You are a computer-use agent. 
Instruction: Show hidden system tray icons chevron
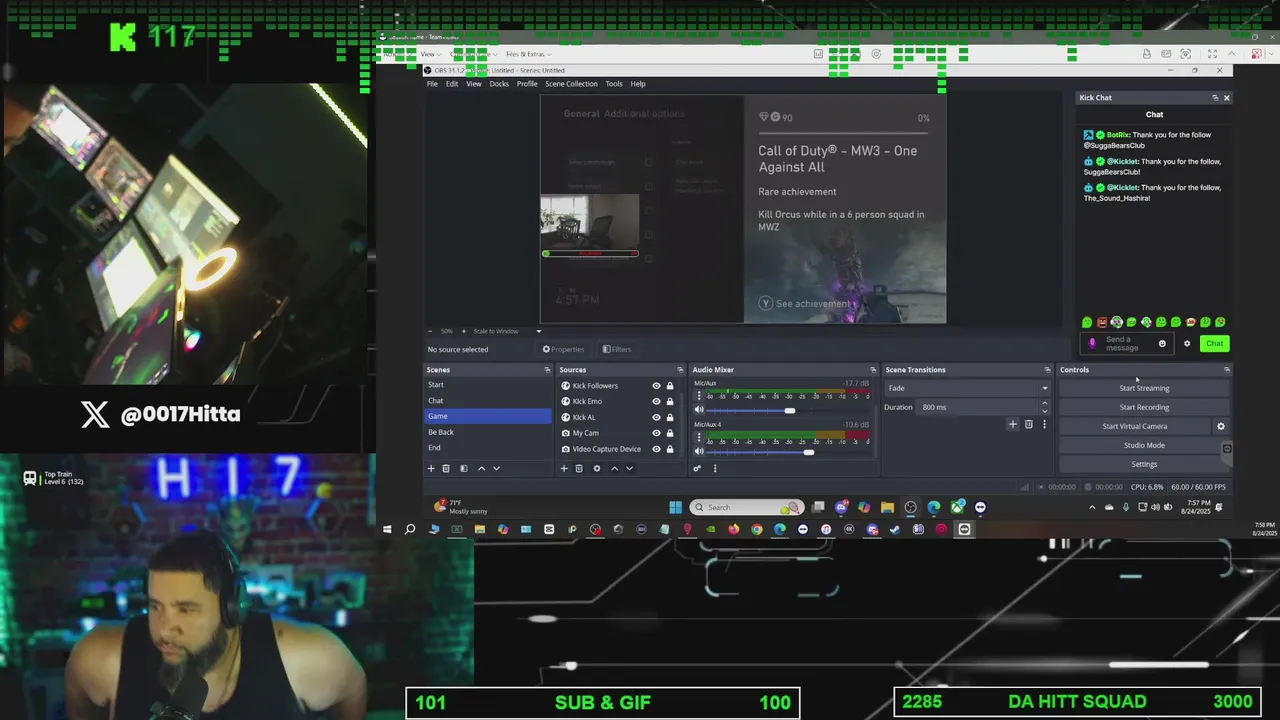pos(1092,507)
